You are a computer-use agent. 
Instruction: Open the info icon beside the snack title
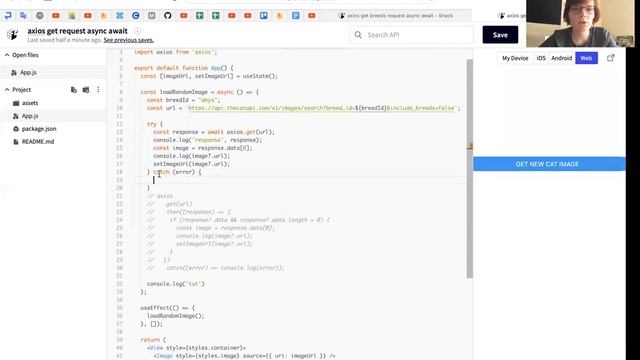click(138, 31)
